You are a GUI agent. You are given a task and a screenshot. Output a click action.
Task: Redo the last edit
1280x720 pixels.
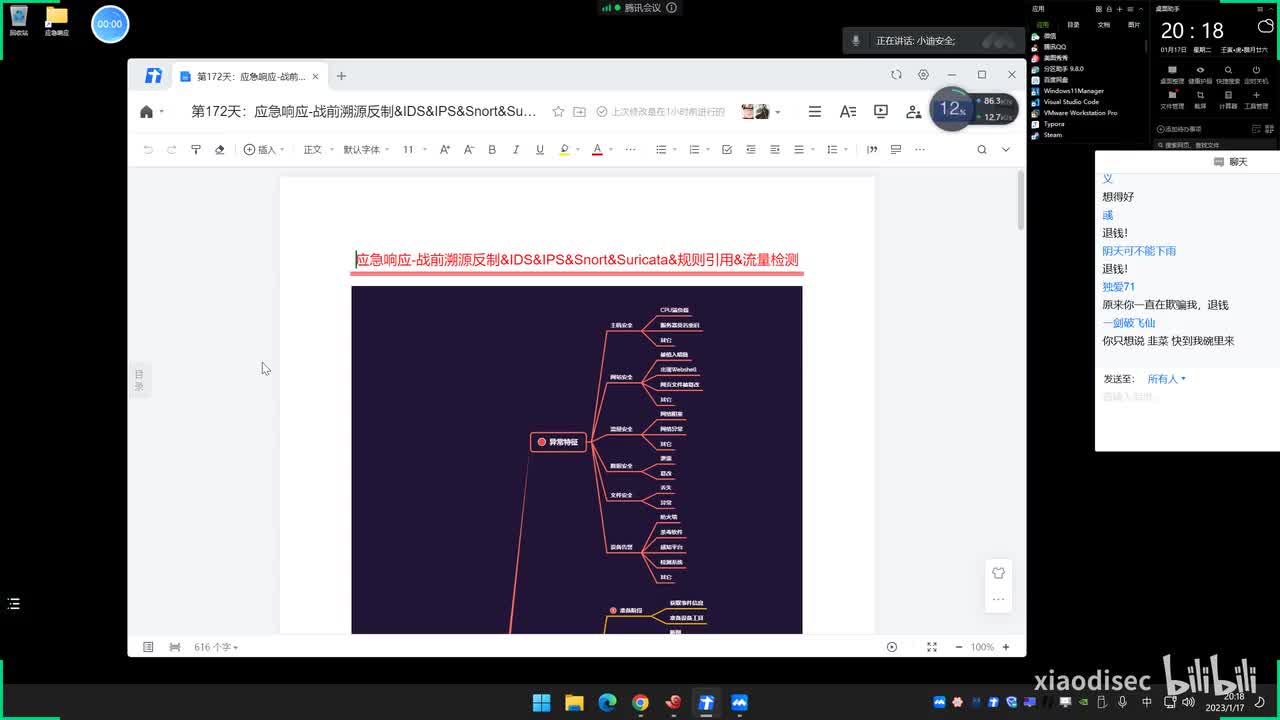point(171,150)
